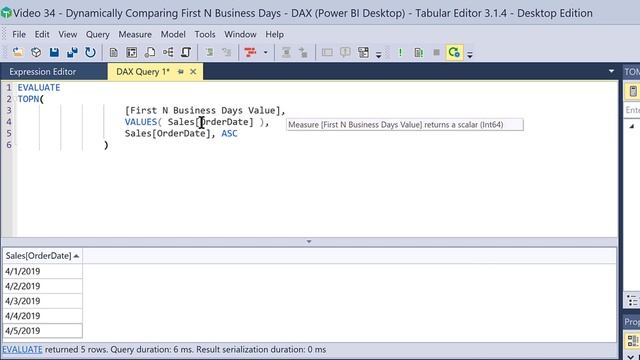Open the Query menu

[98, 34]
